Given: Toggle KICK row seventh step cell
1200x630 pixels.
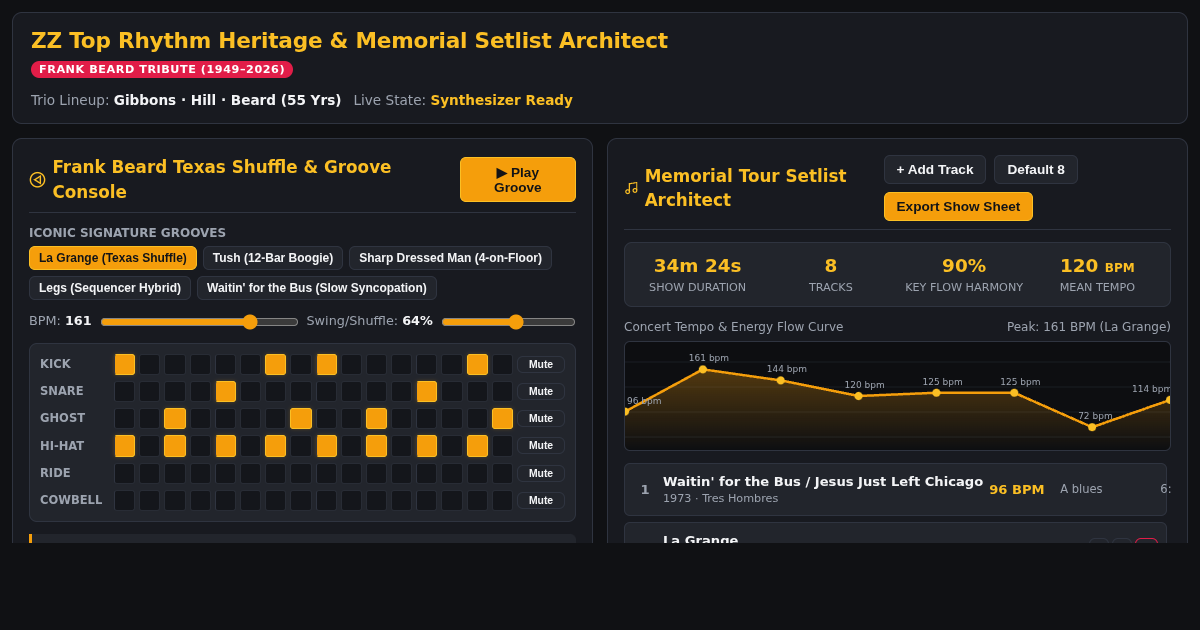Looking at the screenshot, I should point(276,364).
